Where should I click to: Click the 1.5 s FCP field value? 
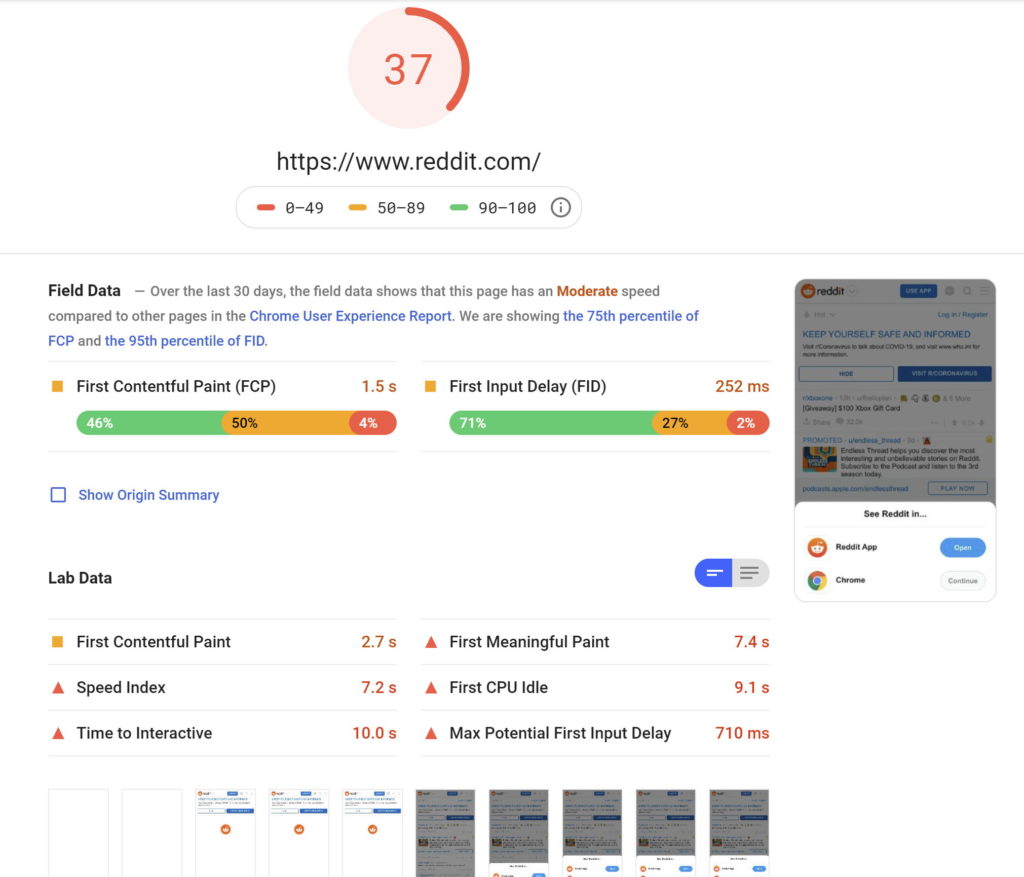tap(379, 387)
